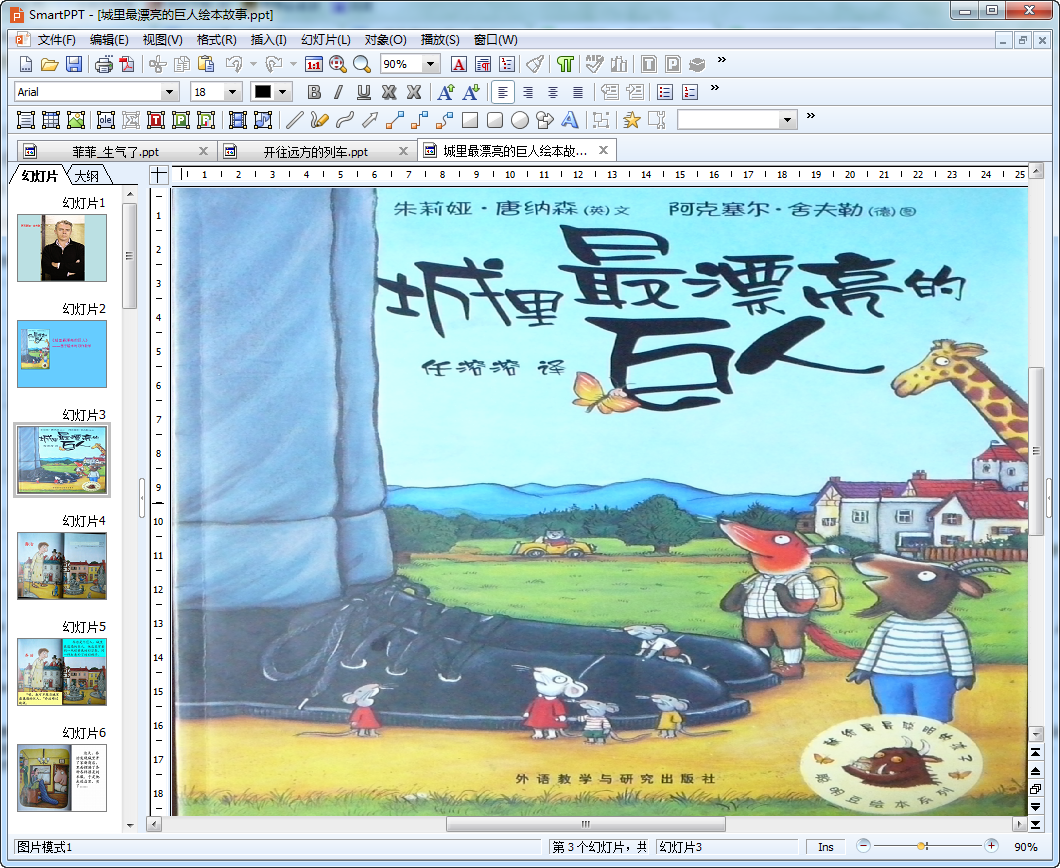The image size is (1060, 868).
Task: Select the 幻灯片4 thumbnail
Action: (x=62, y=566)
